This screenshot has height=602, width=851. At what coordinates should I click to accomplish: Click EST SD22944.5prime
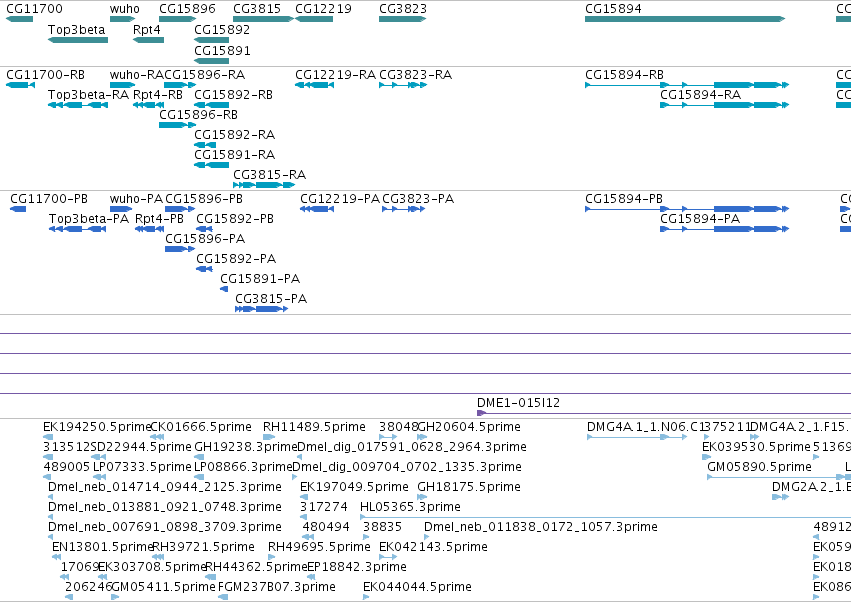point(141,447)
